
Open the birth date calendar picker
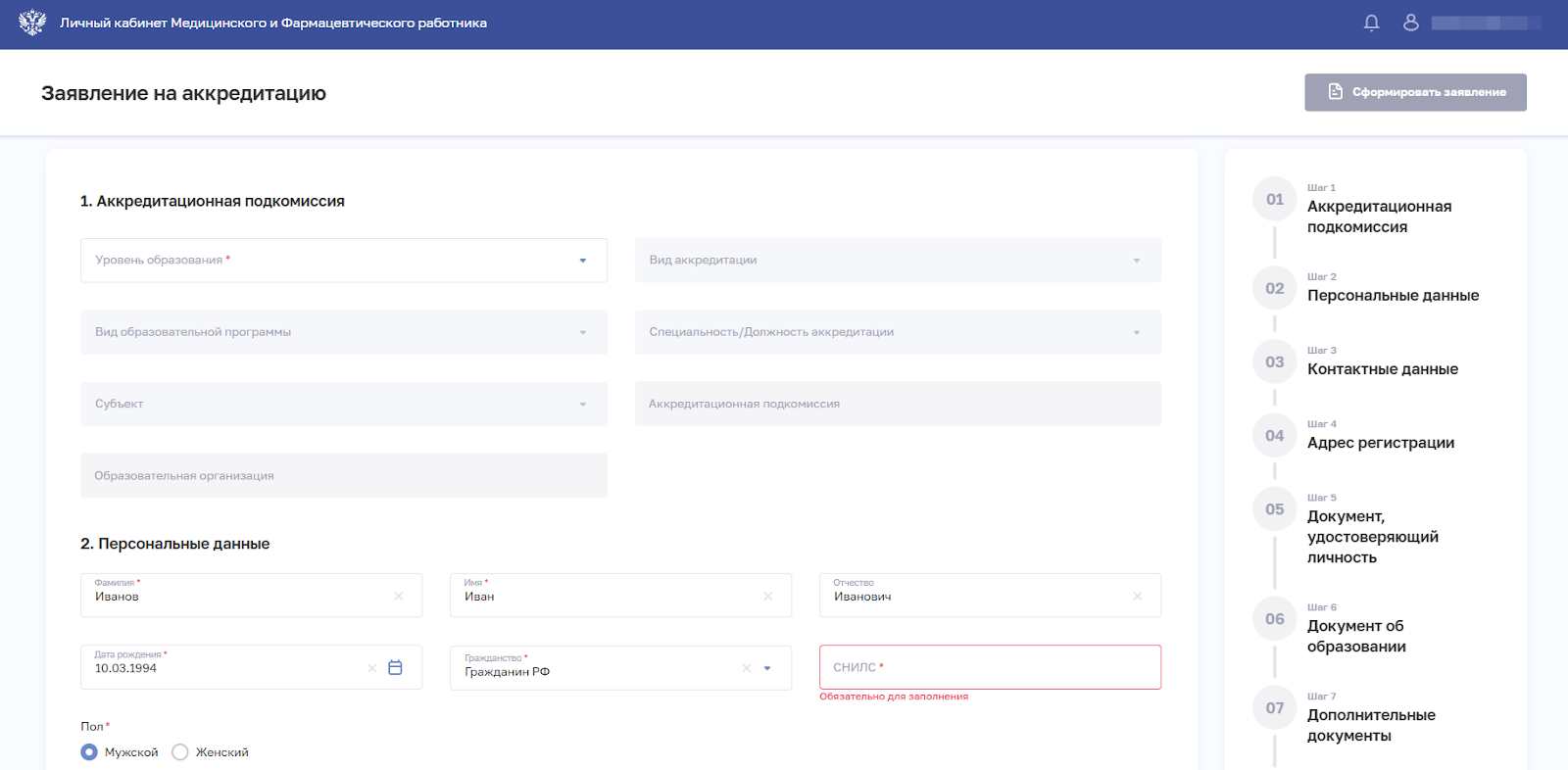(395, 667)
